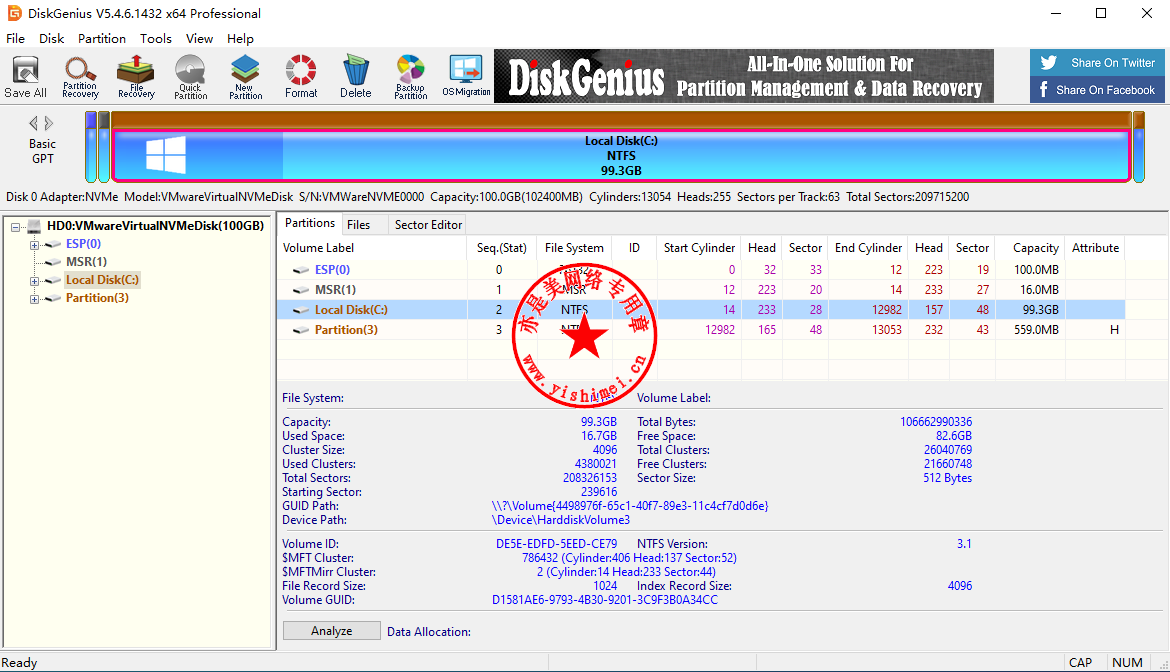
Task: Collapse the HD0 disk tree node
Action: pyautogui.click(x=16, y=227)
